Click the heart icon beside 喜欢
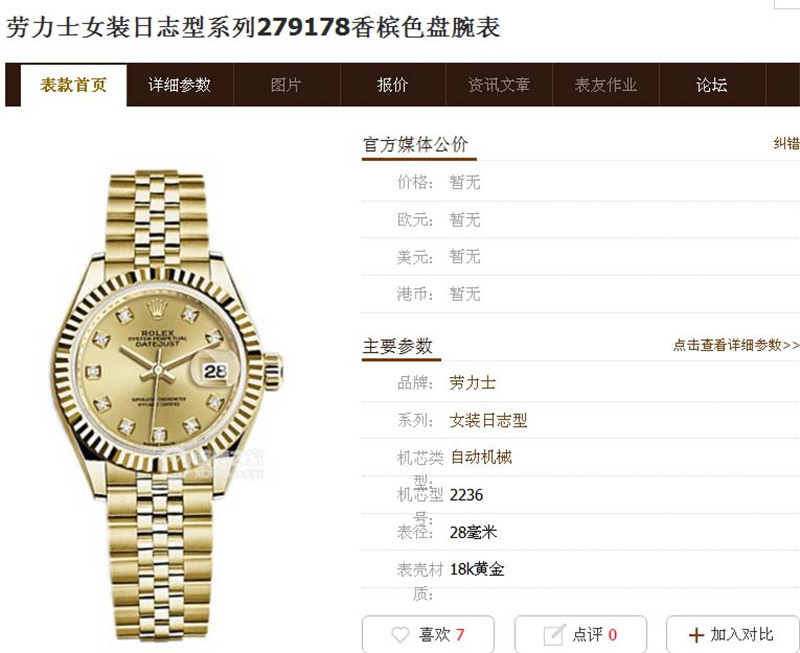This screenshot has width=800, height=653. pyautogui.click(x=401, y=635)
